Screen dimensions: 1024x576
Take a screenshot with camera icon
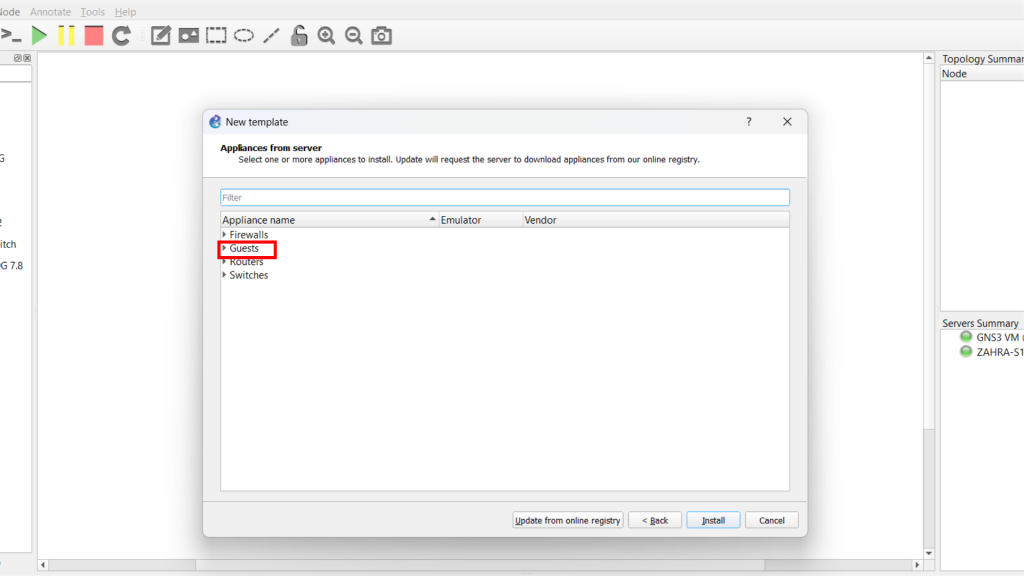(381, 36)
